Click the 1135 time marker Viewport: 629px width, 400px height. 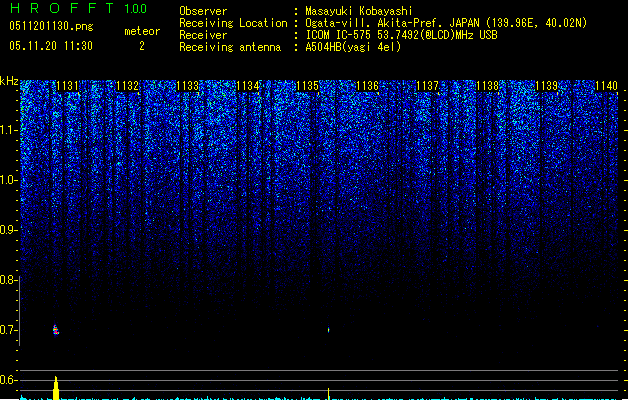[307, 86]
